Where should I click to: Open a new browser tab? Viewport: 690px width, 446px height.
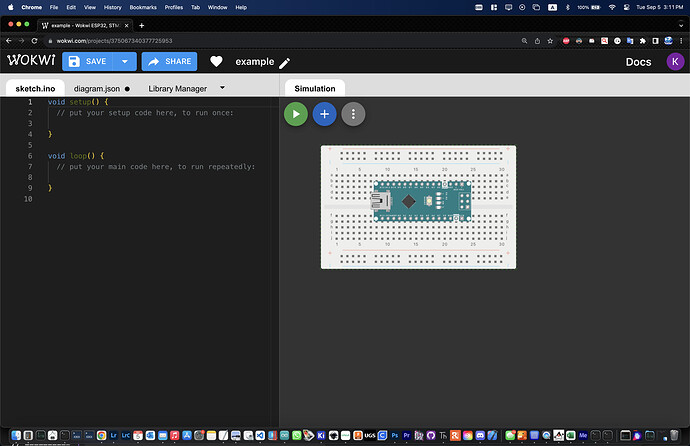tap(141, 24)
